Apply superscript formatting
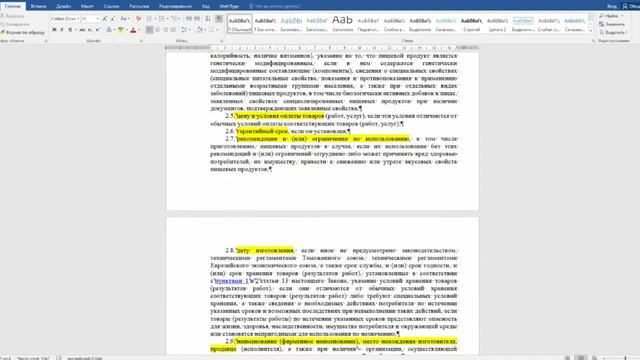 [98, 30]
